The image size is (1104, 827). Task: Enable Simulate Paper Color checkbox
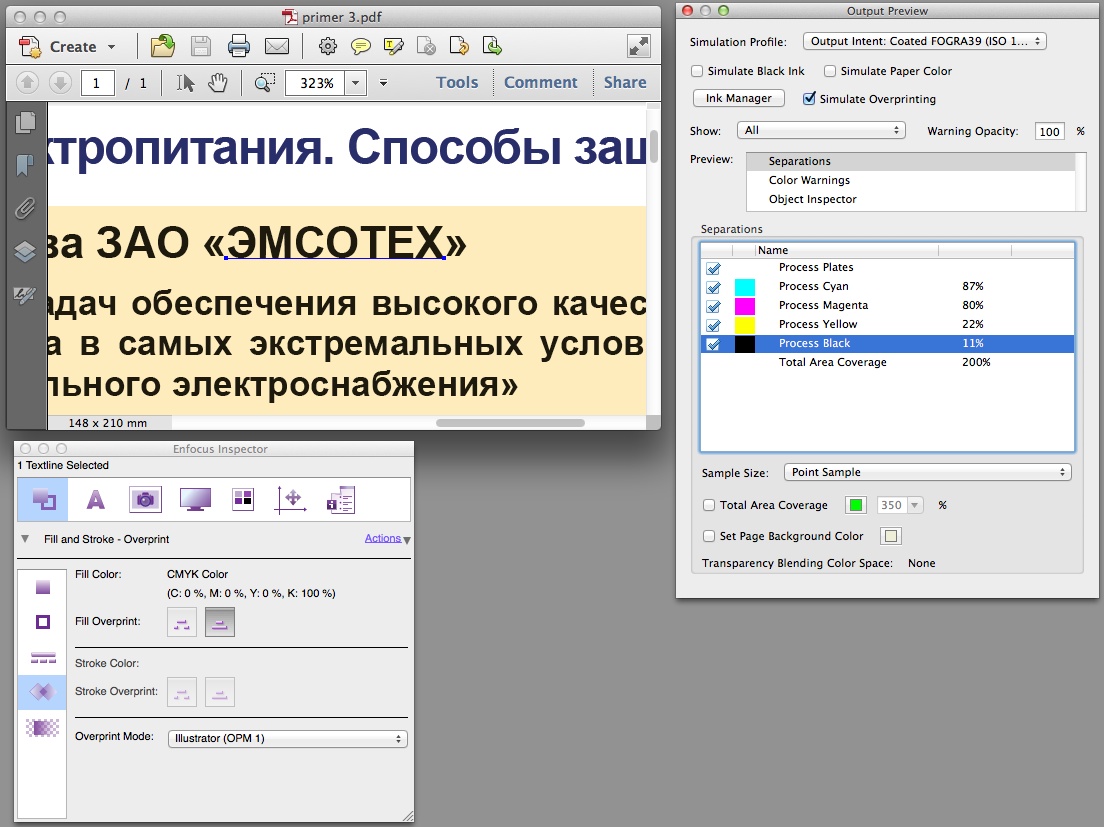point(830,71)
